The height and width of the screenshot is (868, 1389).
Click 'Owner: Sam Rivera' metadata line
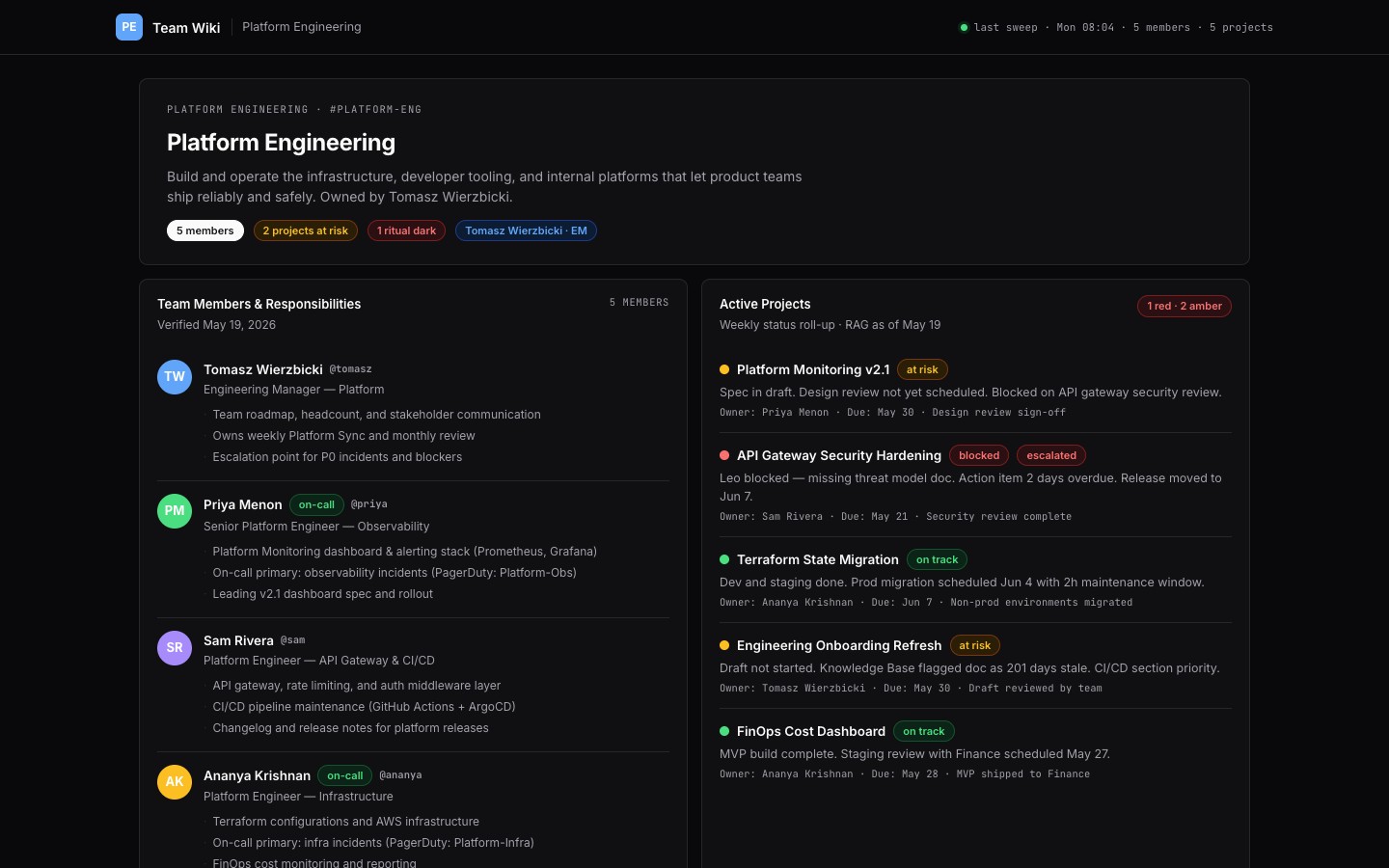[x=895, y=517]
